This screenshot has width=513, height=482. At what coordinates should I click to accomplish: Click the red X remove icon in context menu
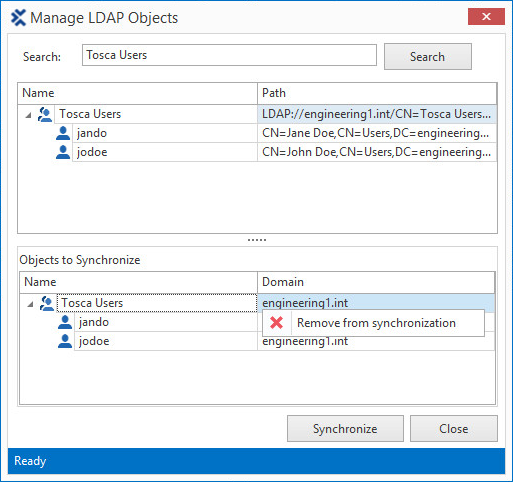(x=277, y=323)
